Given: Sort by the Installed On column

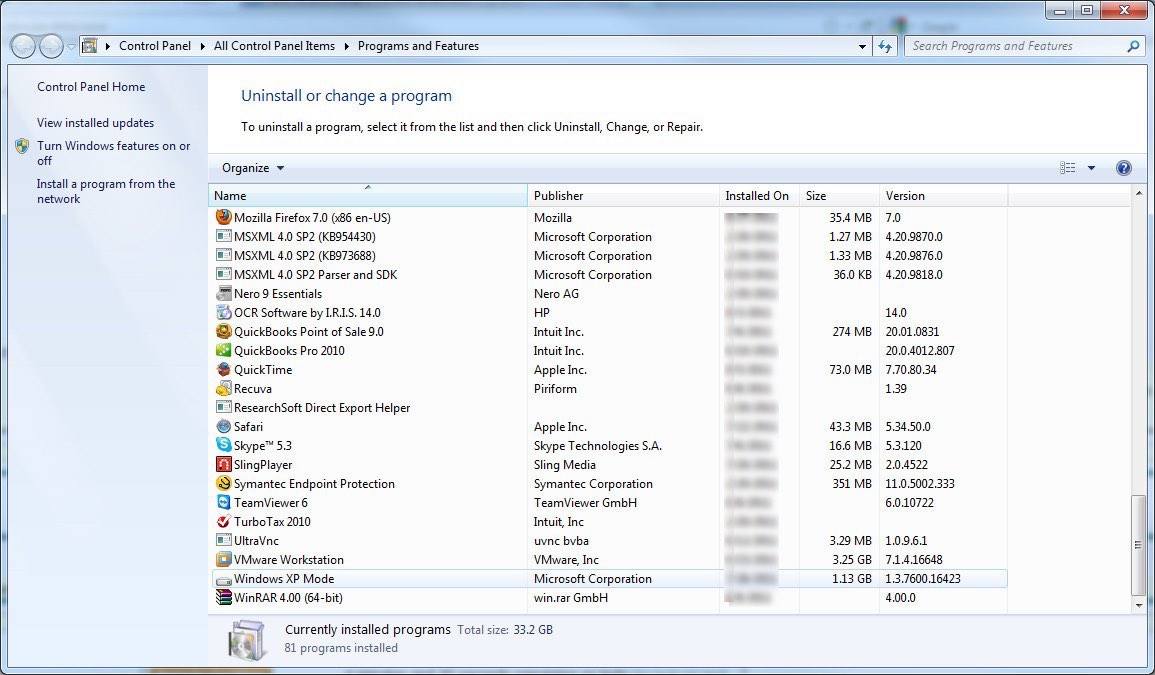Looking at the screenshot, I should coord(759,195).
